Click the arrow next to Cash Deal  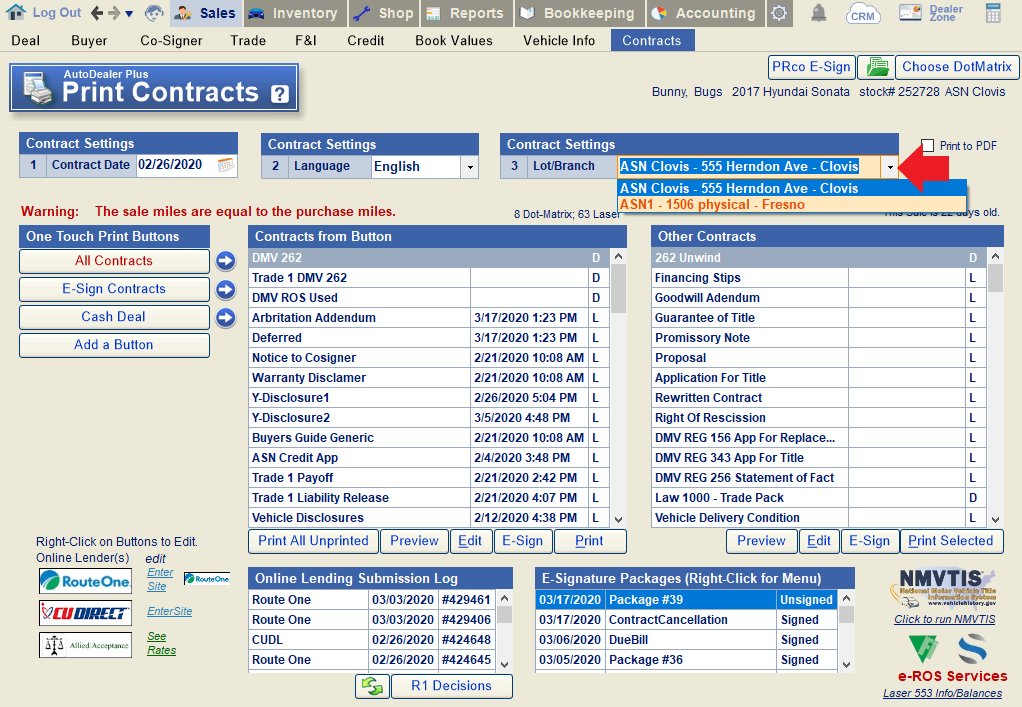coord(226,317)
